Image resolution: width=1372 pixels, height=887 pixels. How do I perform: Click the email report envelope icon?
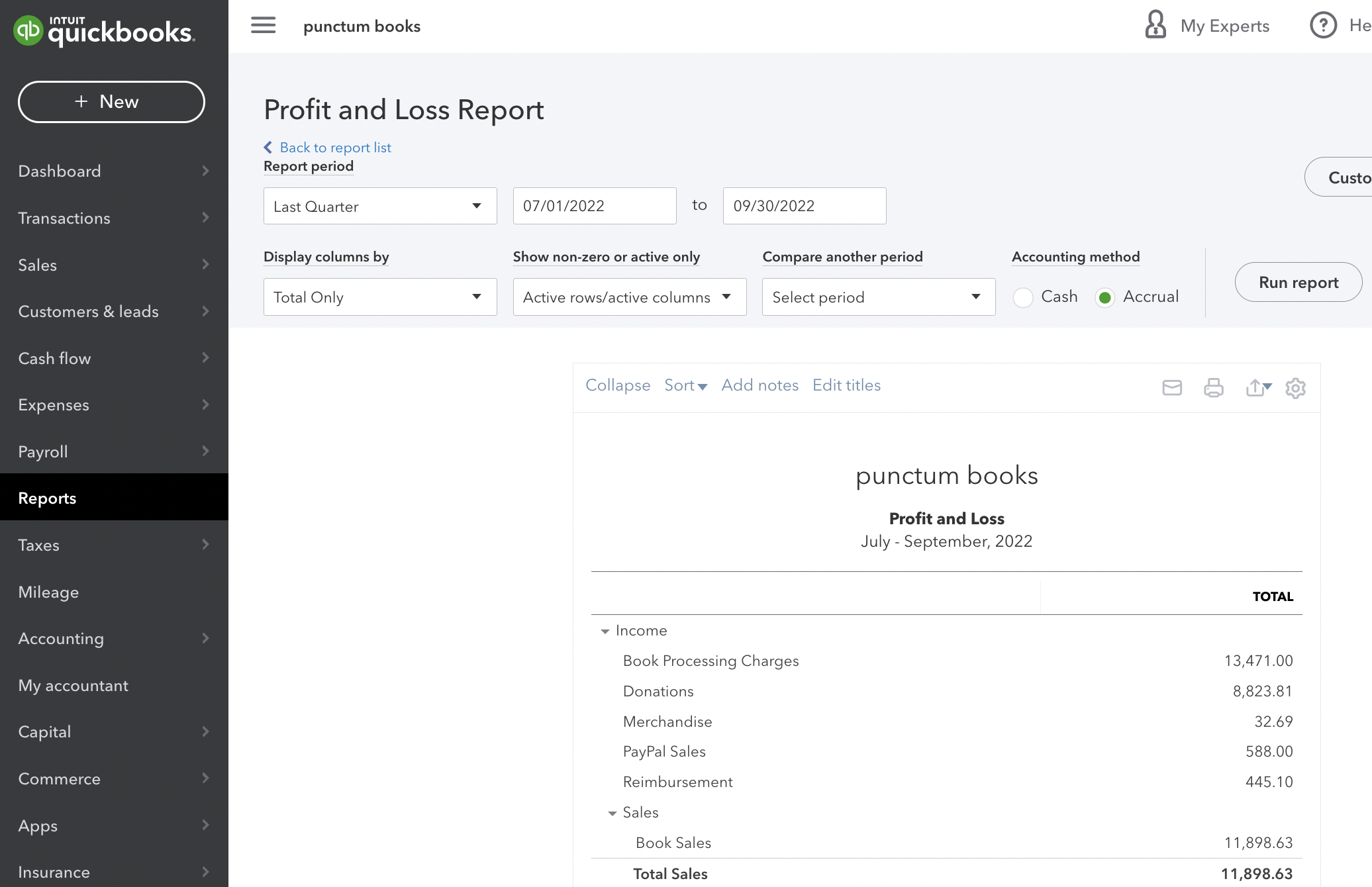point(1172,387)
